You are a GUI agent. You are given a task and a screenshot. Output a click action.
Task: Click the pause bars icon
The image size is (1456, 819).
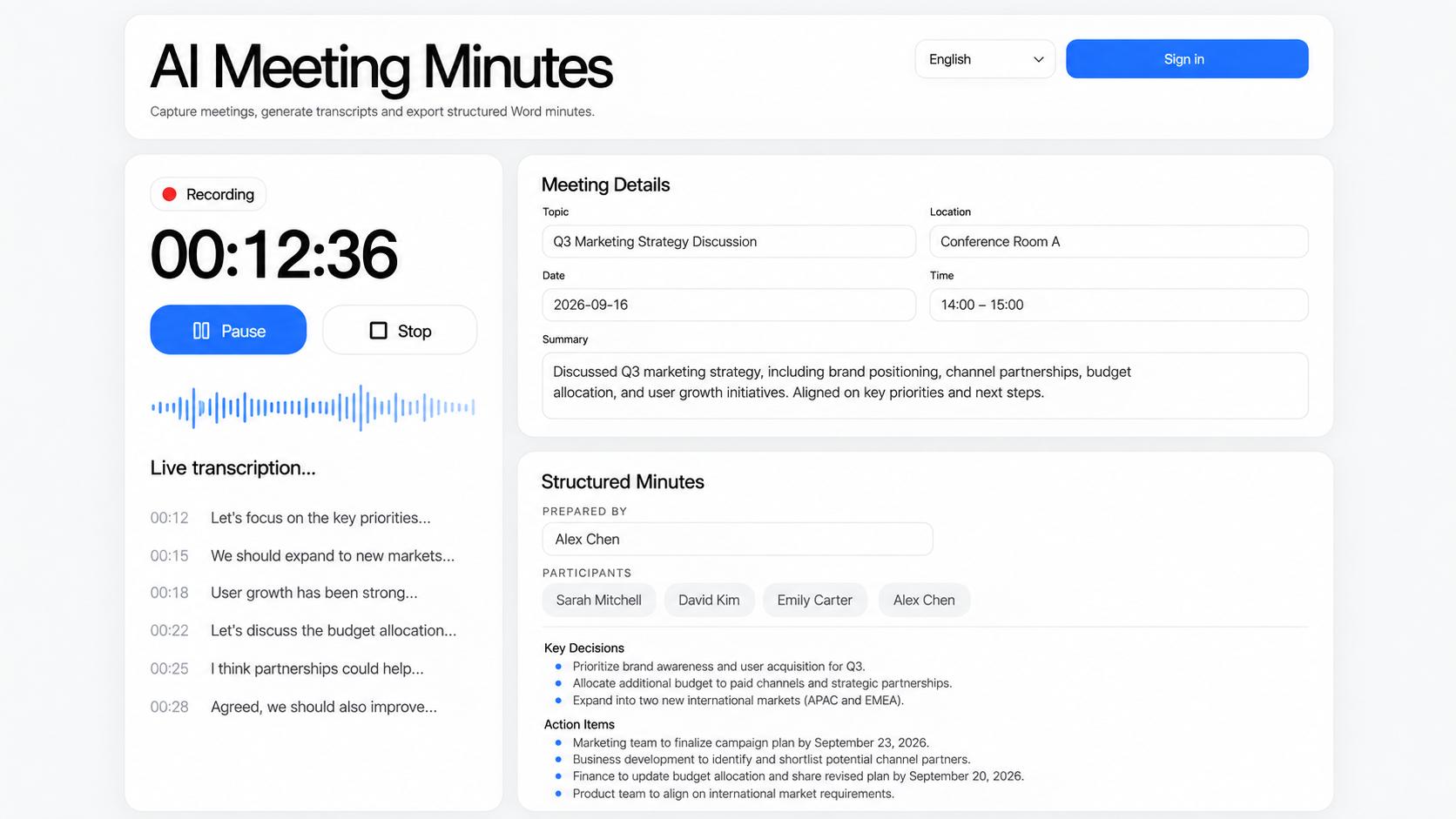tap(201, 331)
